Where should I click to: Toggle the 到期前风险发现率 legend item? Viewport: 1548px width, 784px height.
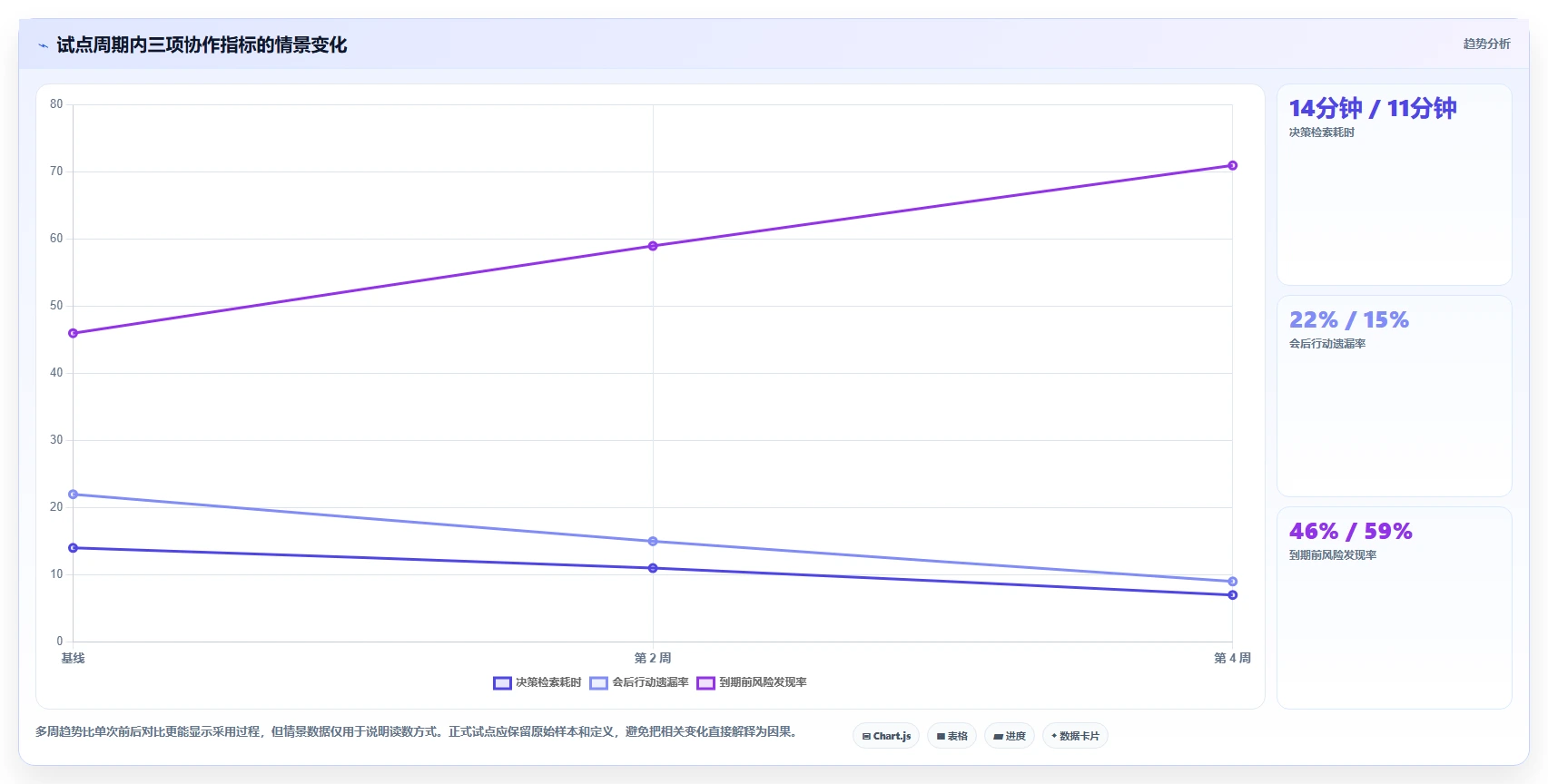pos(752,682)
